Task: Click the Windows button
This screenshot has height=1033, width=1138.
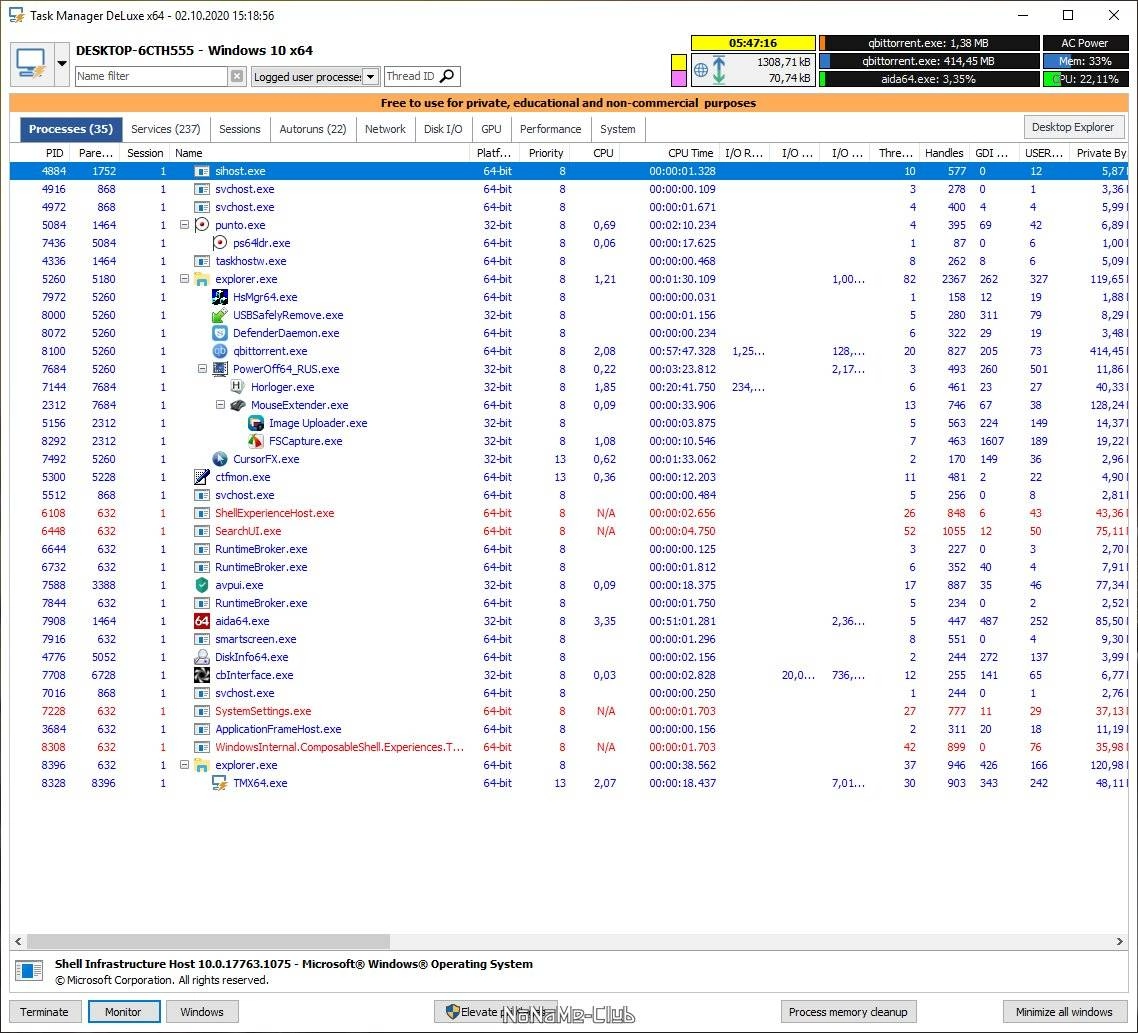Action: [202, 1012]
